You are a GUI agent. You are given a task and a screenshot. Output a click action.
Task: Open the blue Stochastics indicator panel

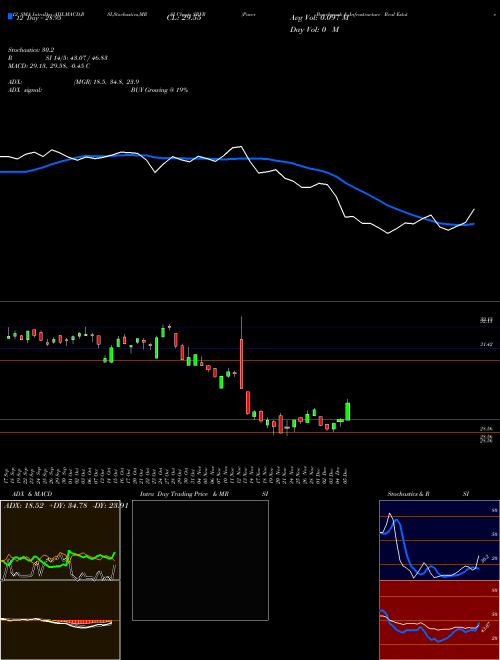[x=439, y=540]
